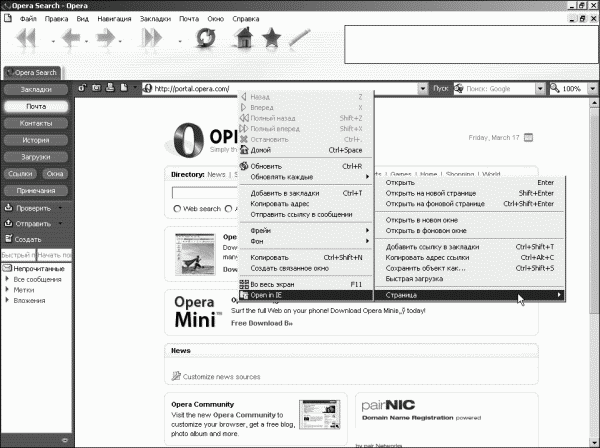Click the Fast forward double-arrow icon

coord(152,38)
